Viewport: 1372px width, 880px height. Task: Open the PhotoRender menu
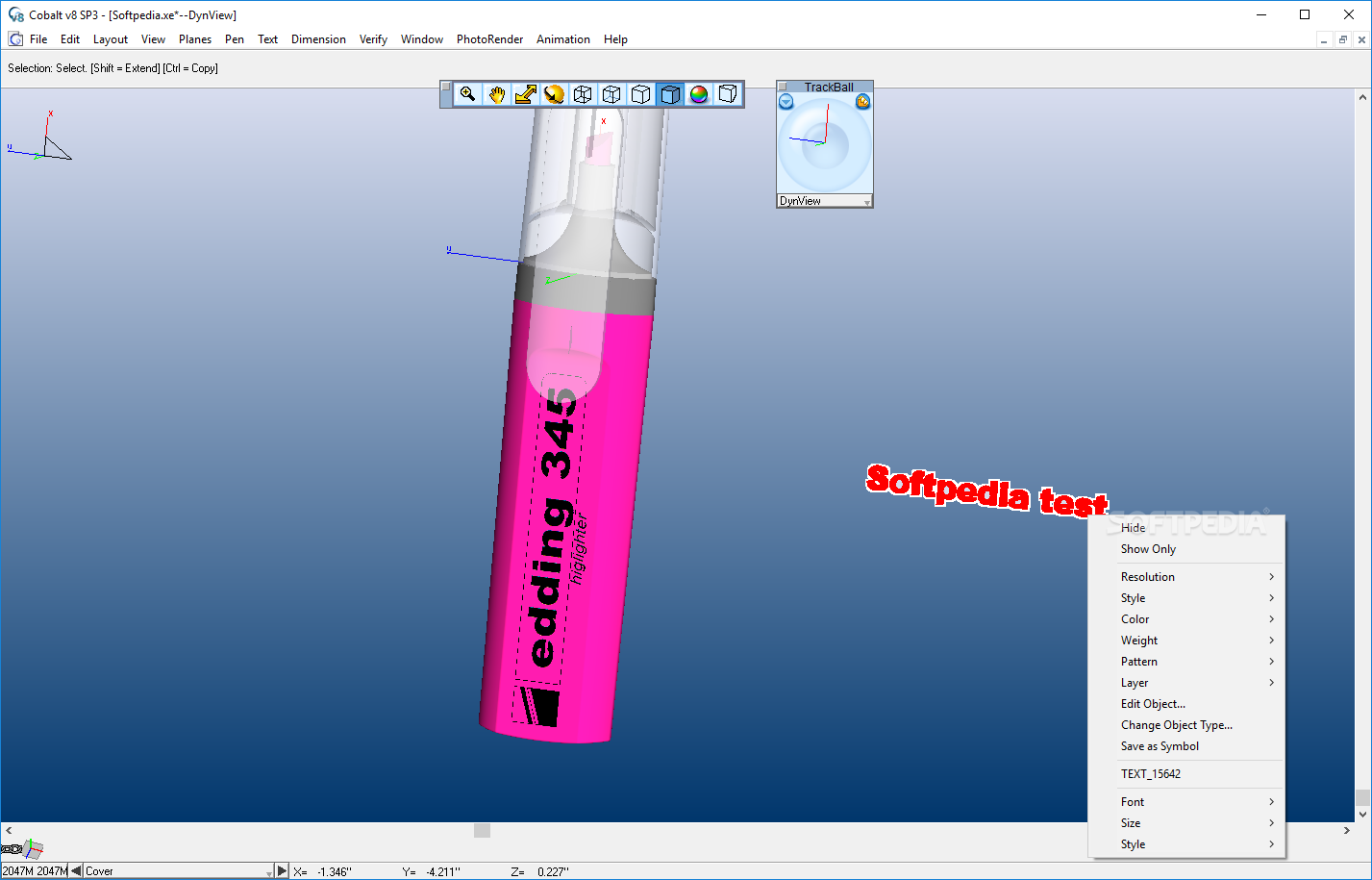click(489, 39)
